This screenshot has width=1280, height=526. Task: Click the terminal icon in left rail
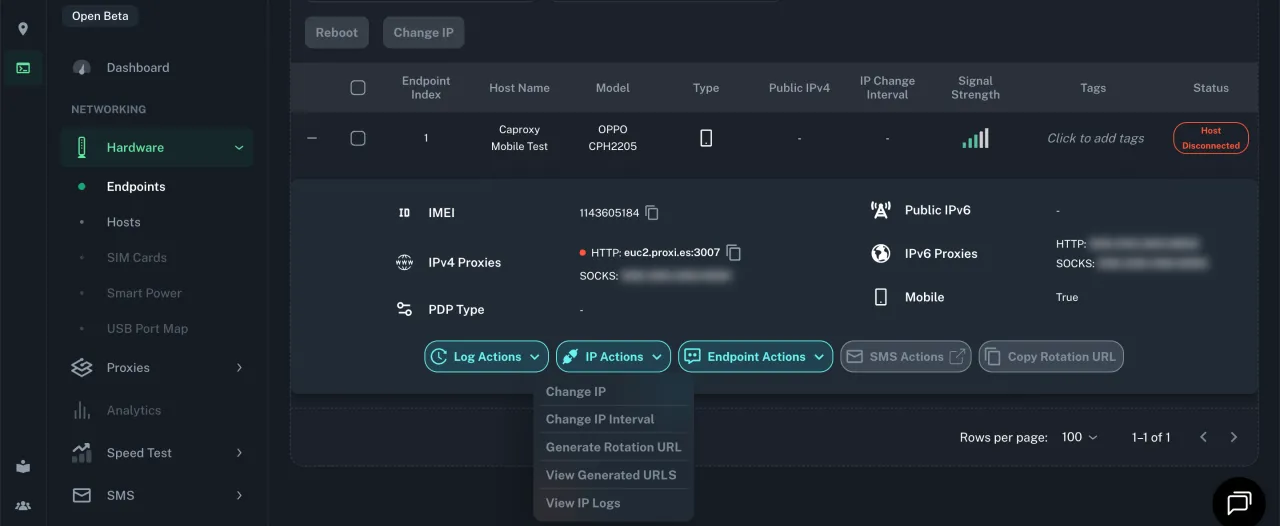point(23,68)
